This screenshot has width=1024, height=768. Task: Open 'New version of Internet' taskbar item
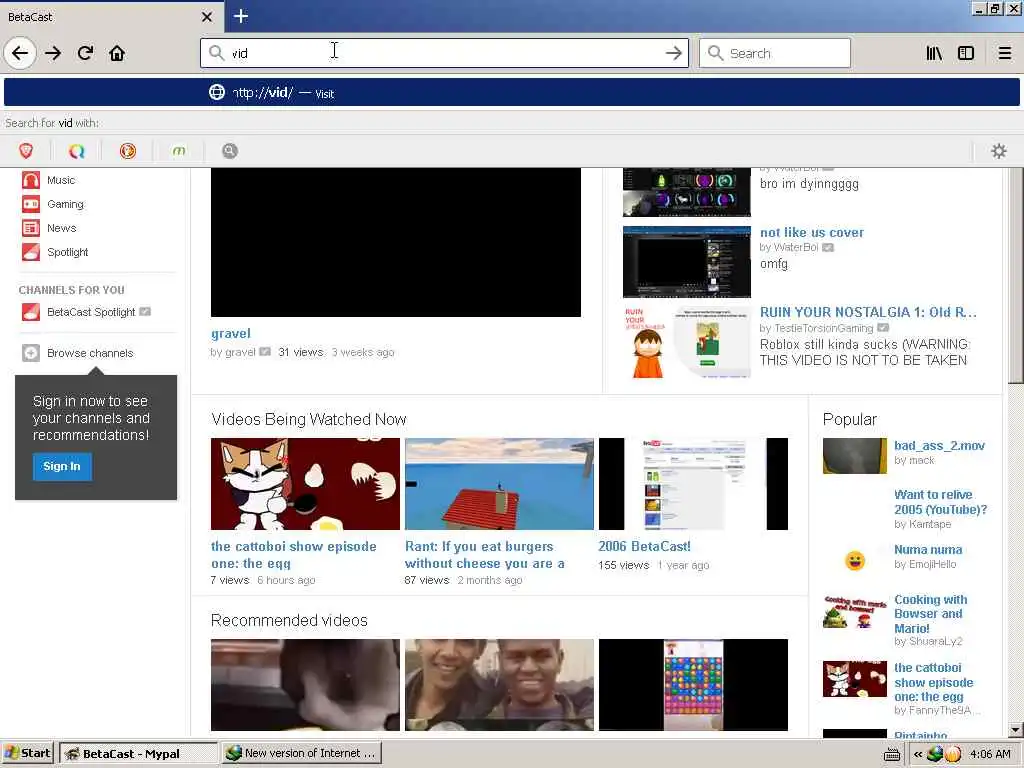(x=301, y=753)
